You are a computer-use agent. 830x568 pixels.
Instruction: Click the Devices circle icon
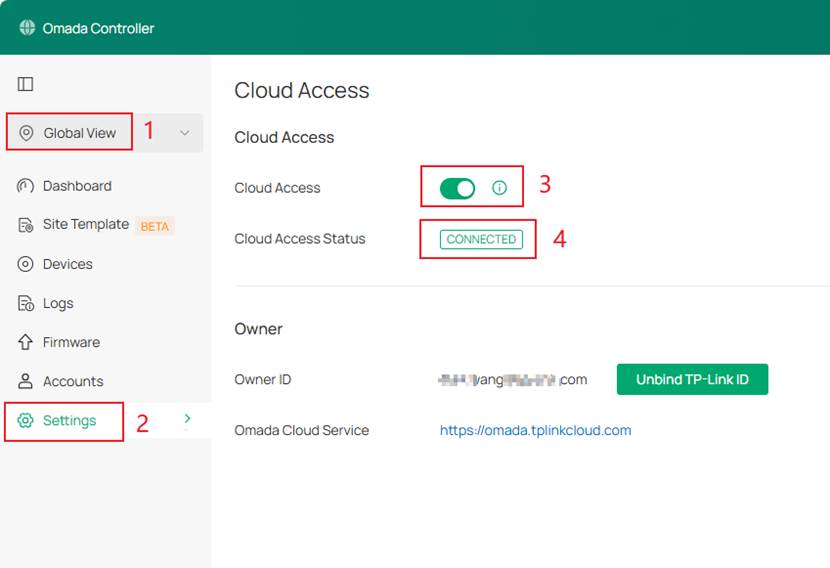(25, 264)
